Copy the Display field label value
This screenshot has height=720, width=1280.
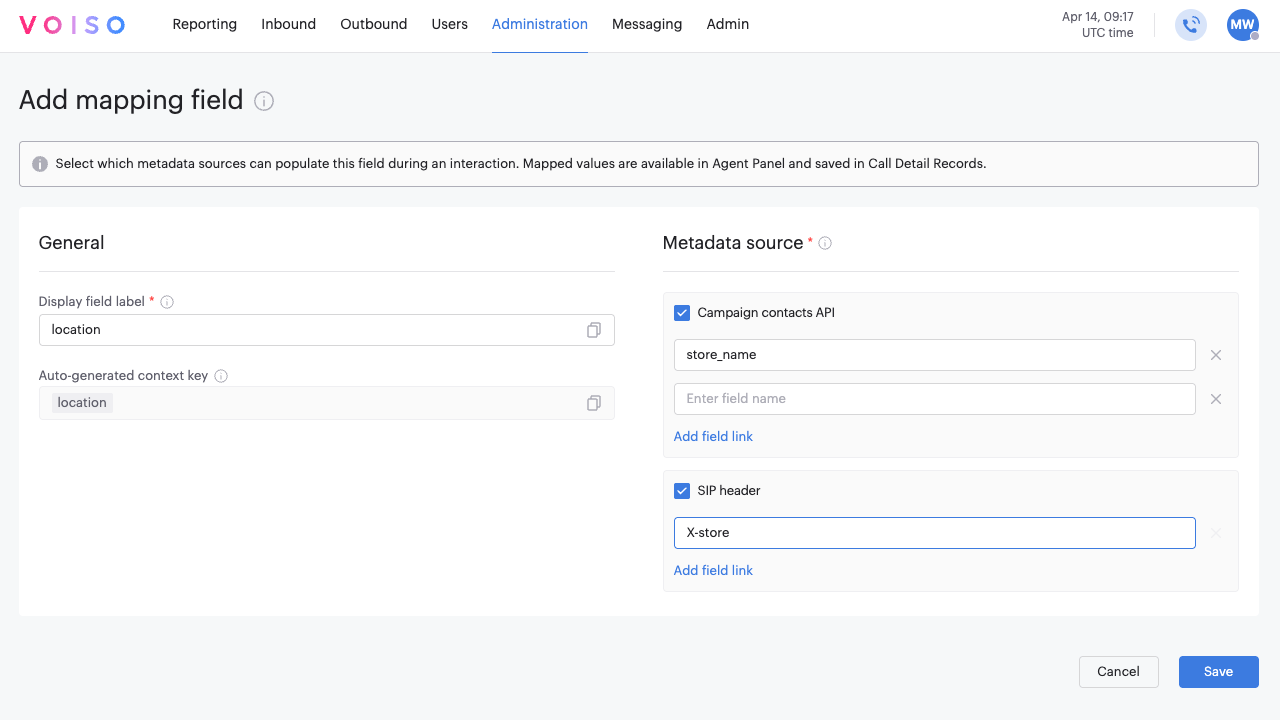click(x=594, y=330)
